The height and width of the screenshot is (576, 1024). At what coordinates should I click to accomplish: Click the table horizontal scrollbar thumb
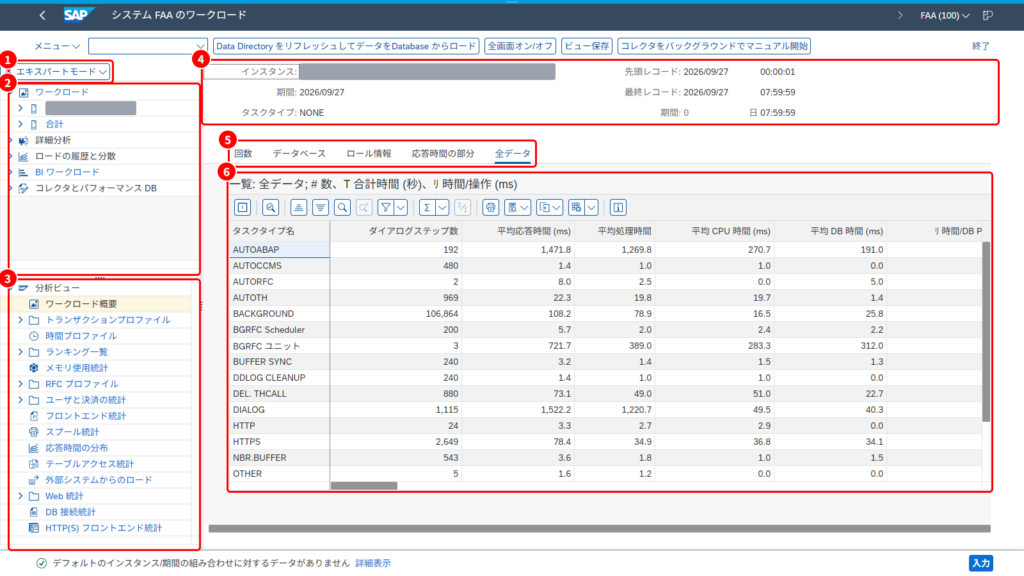[x=364, y=486]
